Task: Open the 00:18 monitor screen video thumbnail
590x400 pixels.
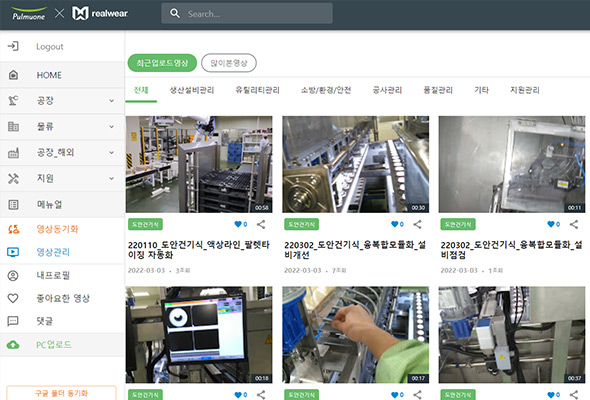Action: [x=199, y=335]
